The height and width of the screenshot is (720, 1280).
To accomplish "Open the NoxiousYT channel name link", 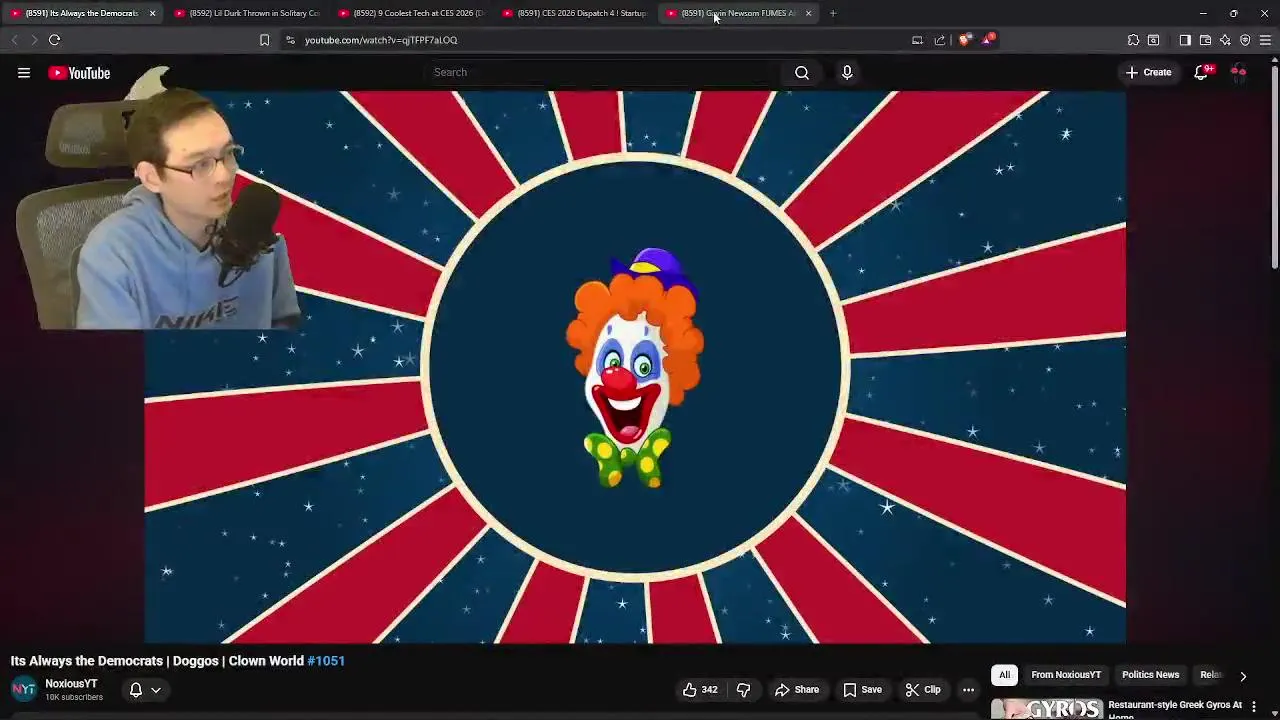I will 71,684.
